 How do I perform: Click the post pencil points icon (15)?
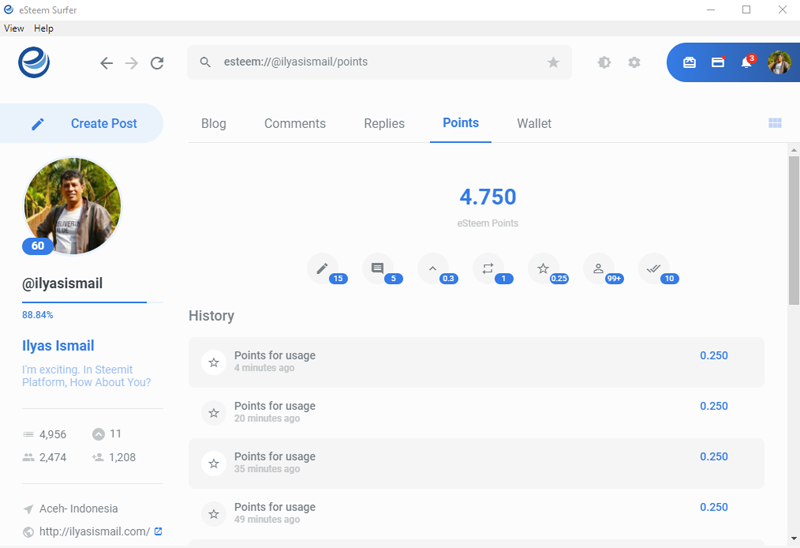point(322,268)
